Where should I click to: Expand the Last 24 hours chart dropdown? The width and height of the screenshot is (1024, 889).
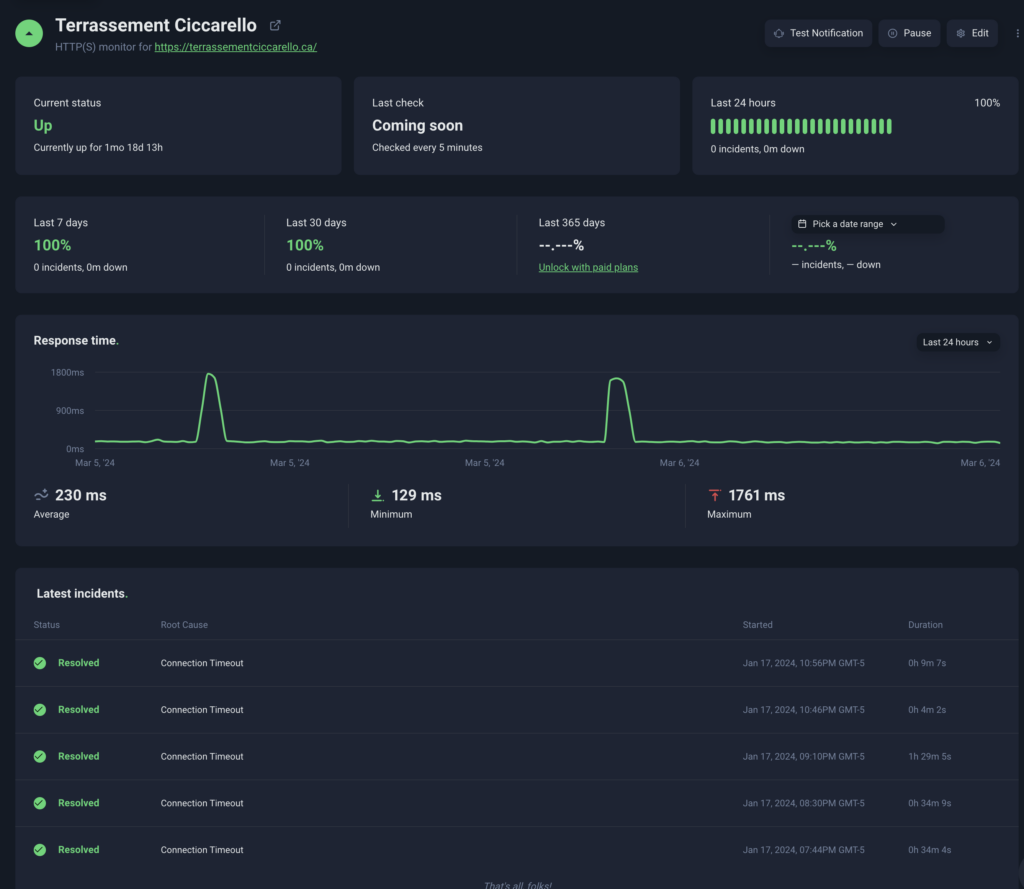(958, 342)
